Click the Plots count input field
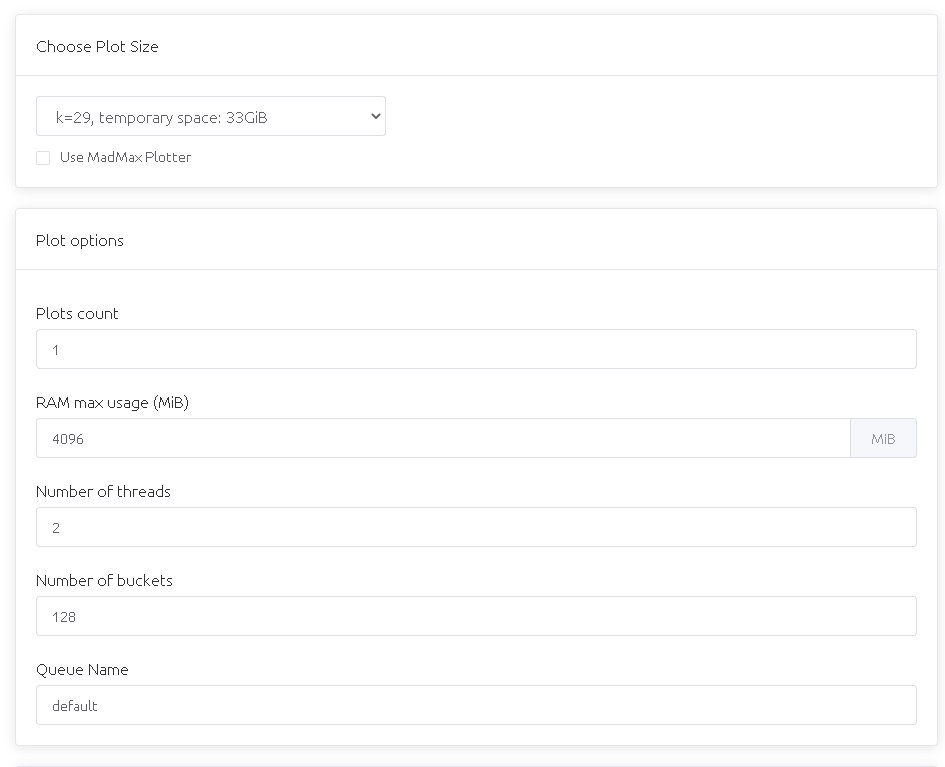 tap(476, 349)
